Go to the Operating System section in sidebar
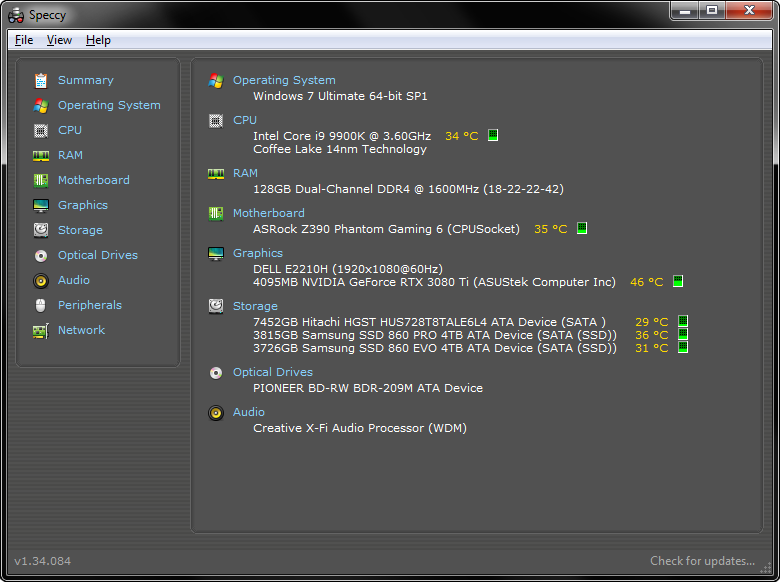Screen dimensions: 780x582 click(x=109, y=105)
